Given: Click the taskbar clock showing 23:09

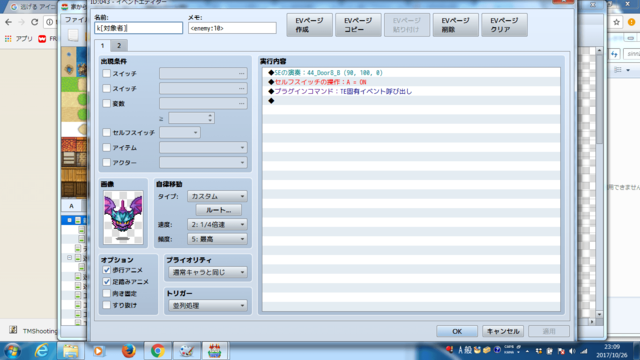Looking at the screenshot, I should click(612, 351).
